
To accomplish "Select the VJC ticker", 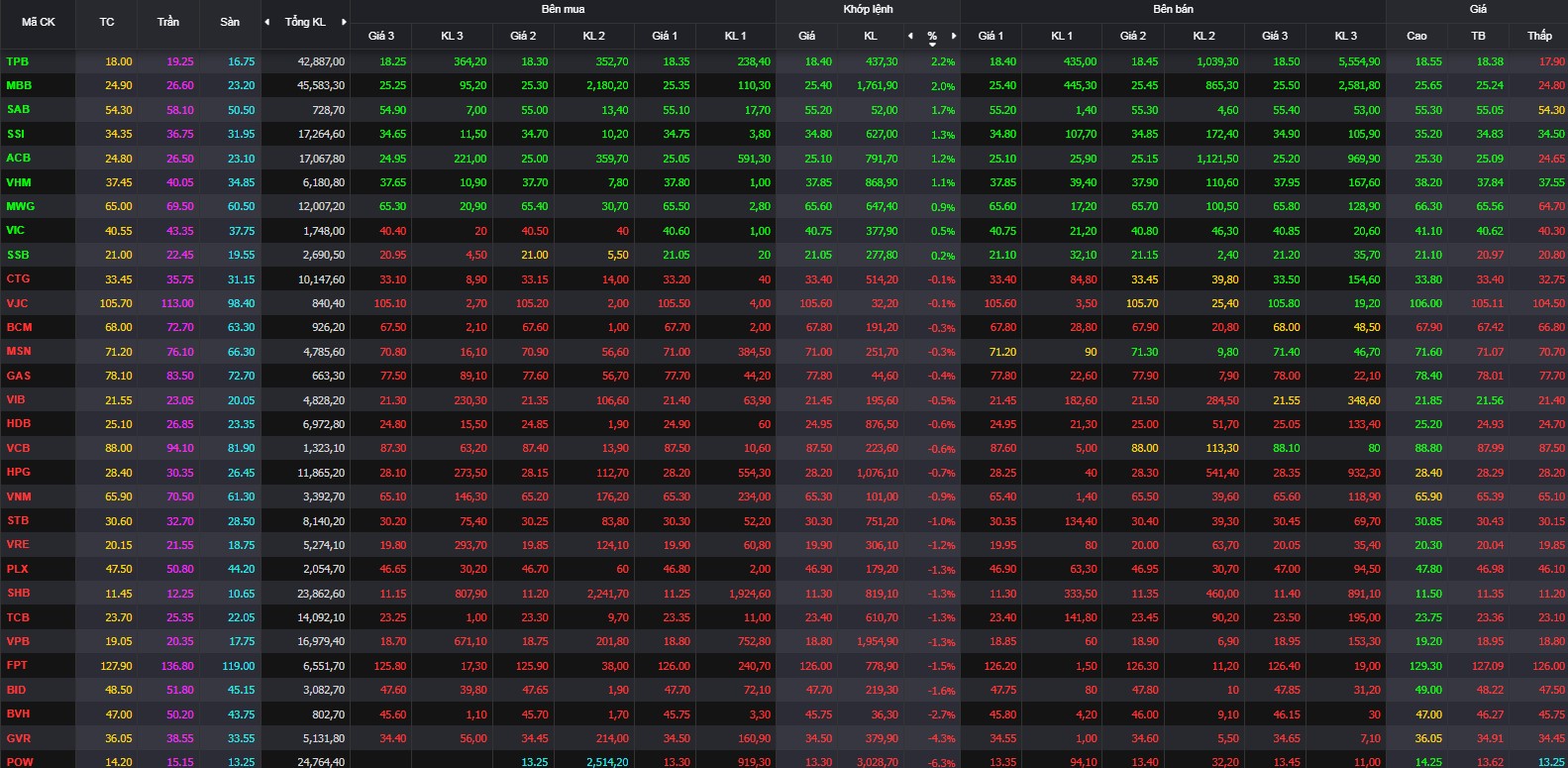I will pyautogui.click(x=17, y=303).
